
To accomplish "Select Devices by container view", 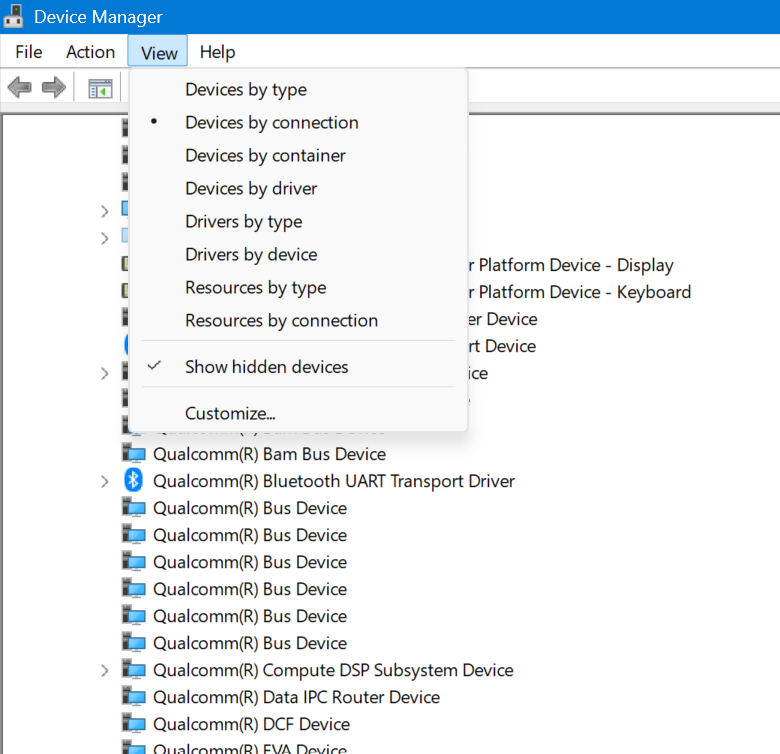I will (298, 155).
